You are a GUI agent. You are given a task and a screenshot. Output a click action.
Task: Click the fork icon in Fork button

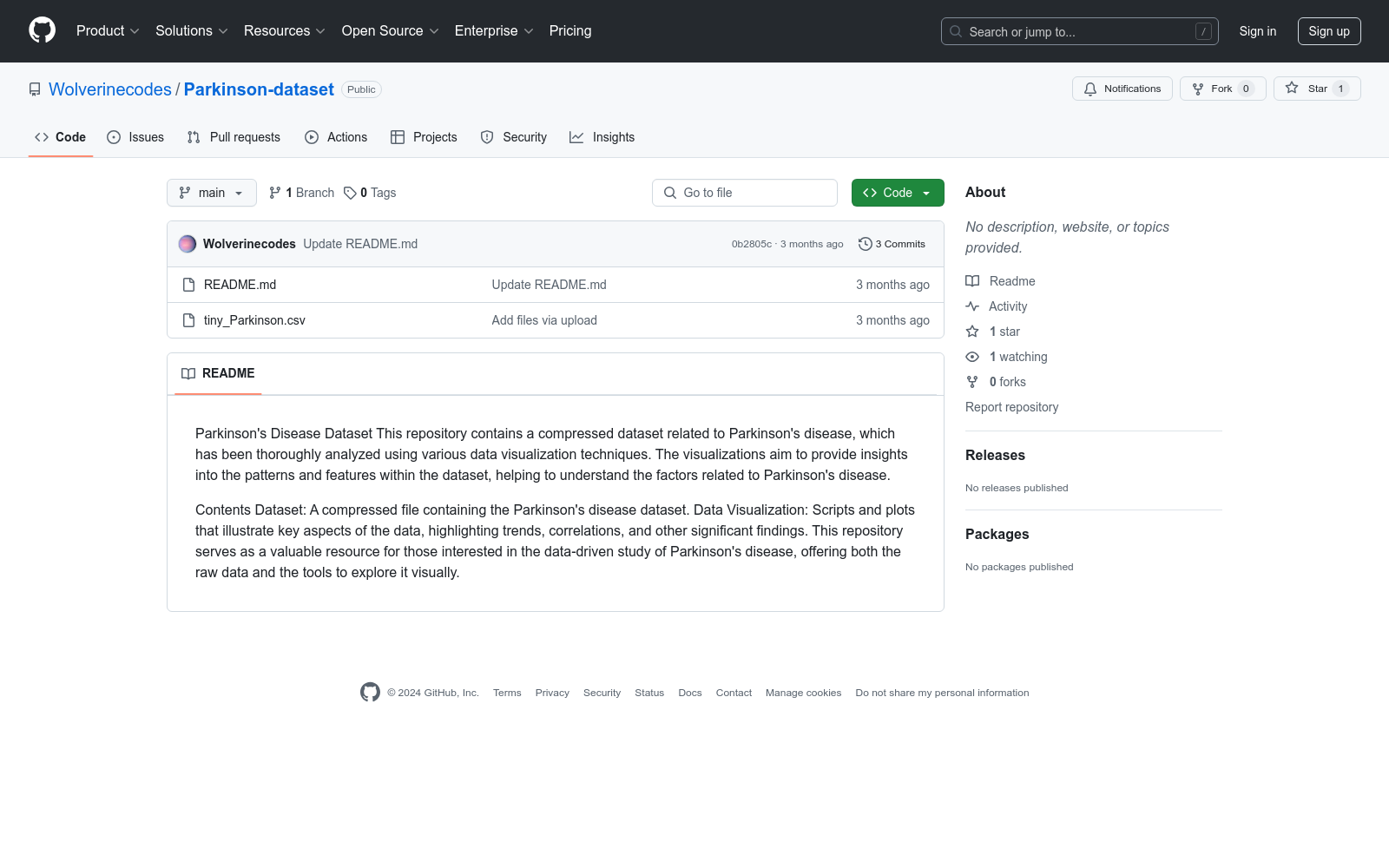(1198, 89)
